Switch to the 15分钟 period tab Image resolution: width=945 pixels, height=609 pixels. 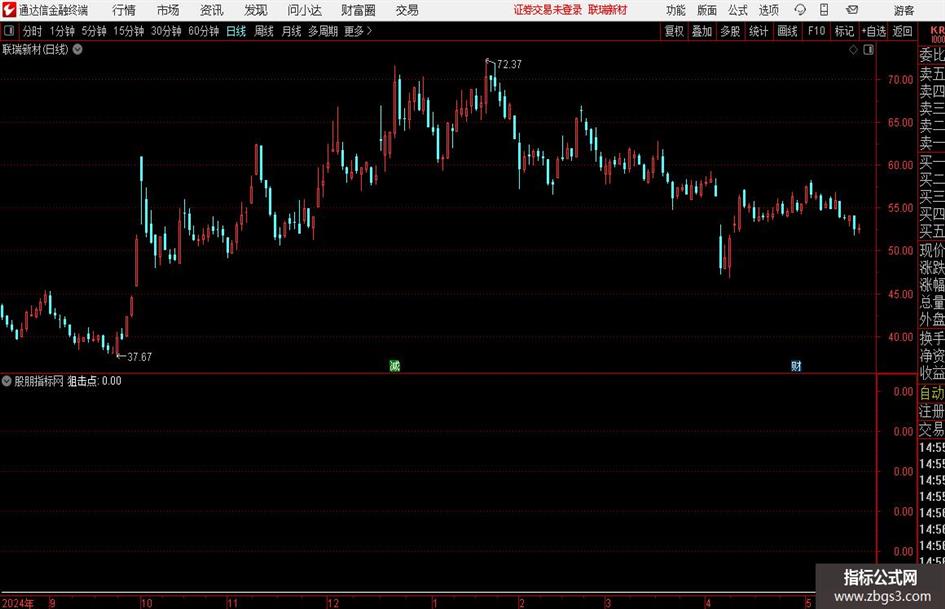click(129, 31)
